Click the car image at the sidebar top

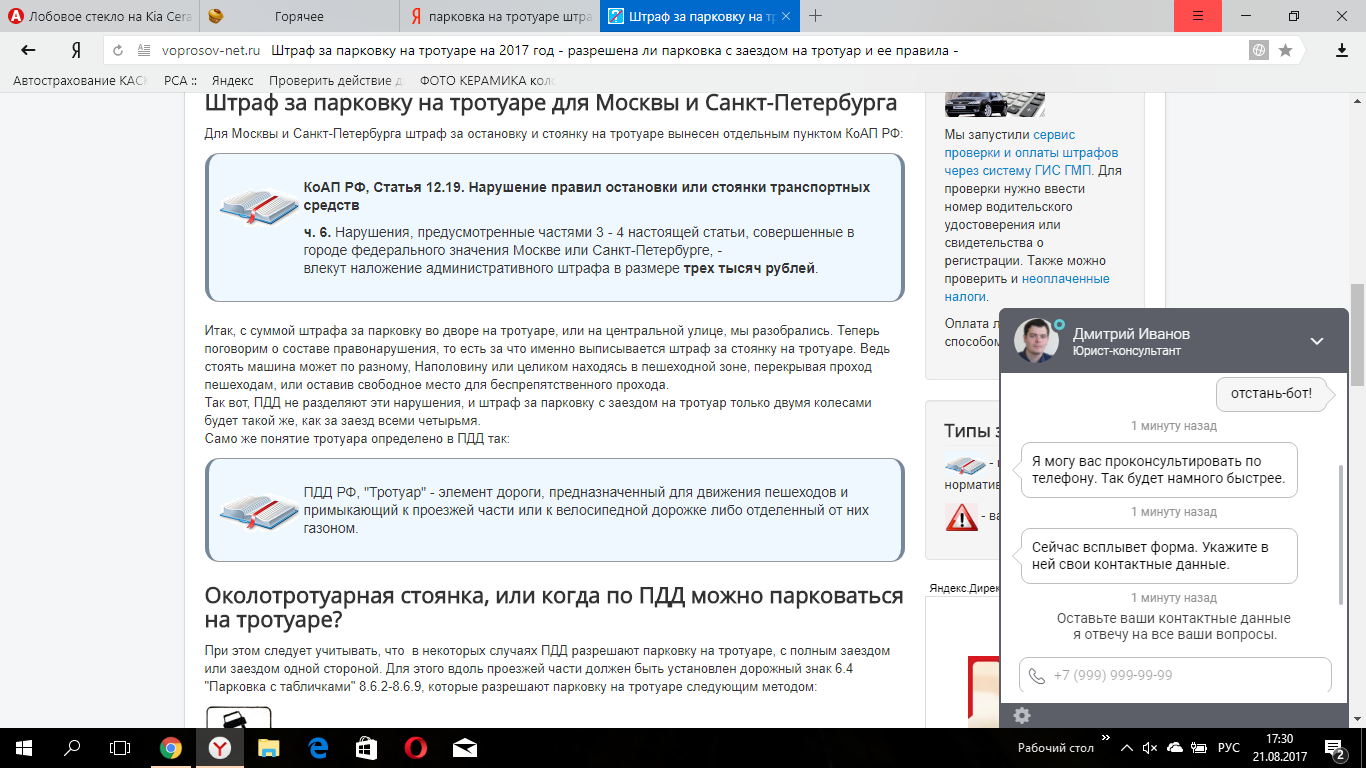coord(996,103)
